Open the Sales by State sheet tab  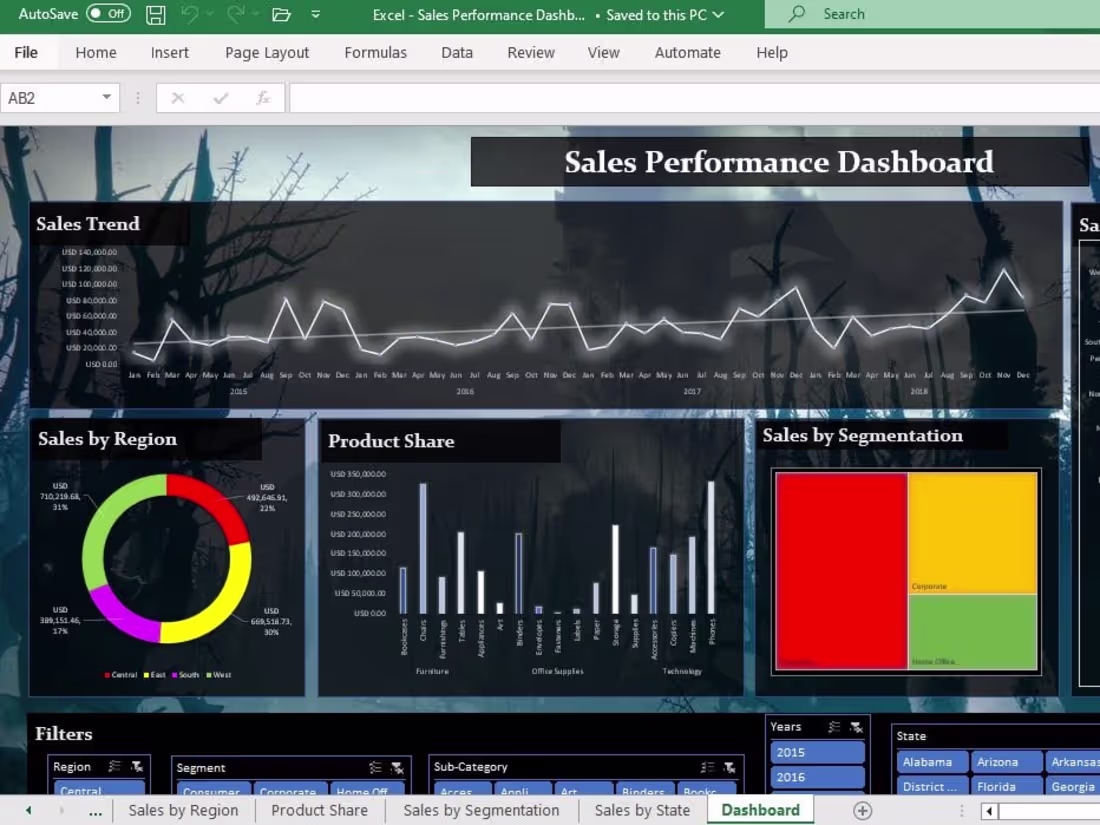(x=642, y=810)
